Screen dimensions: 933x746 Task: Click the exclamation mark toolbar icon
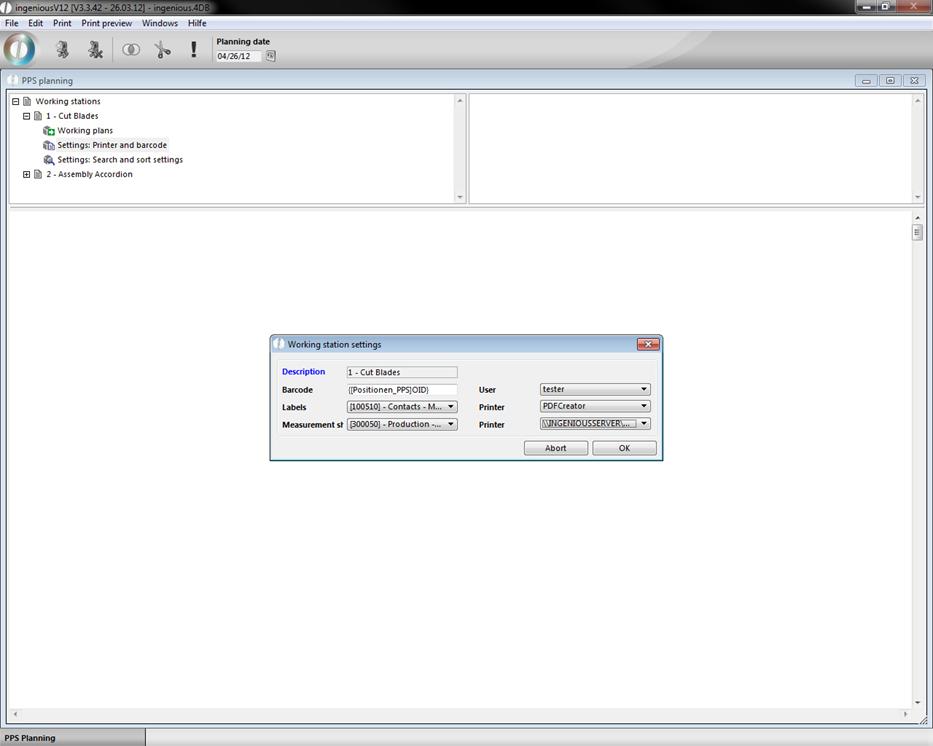pyautogui.click(x=193, y=49)
